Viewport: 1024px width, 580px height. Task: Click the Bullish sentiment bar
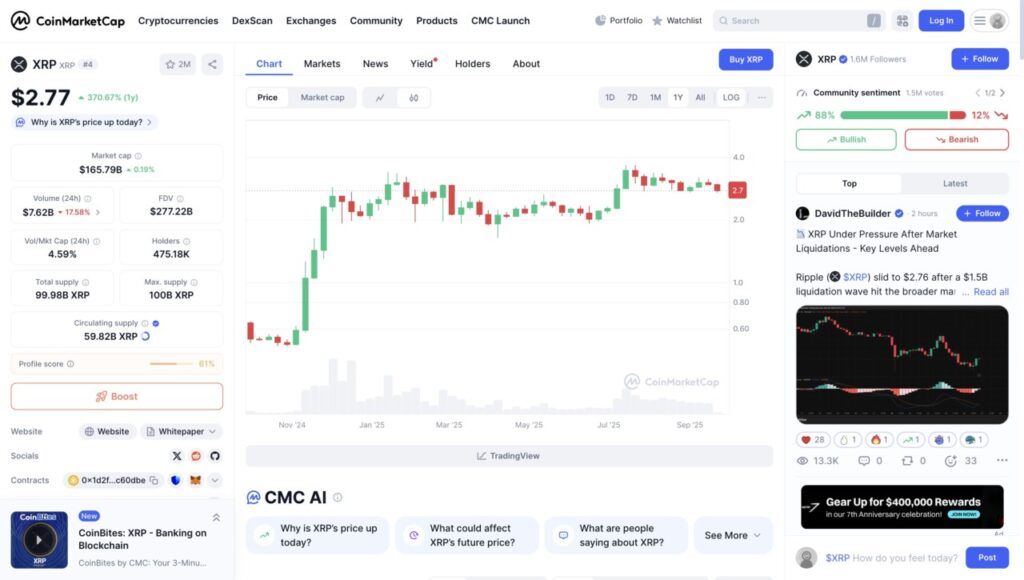pyautogui.click(x=845, y=140)
